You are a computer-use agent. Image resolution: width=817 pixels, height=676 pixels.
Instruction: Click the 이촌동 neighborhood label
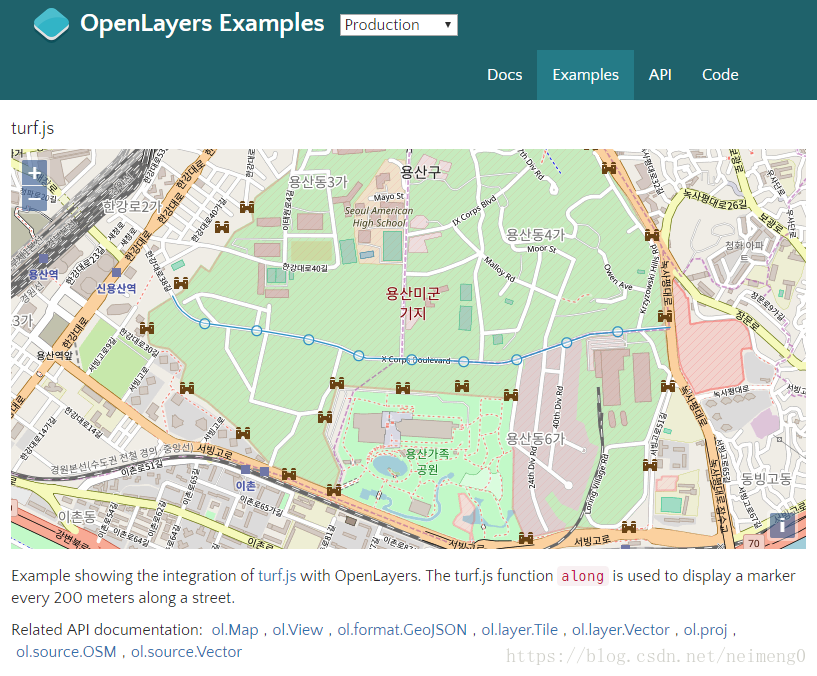76,517
